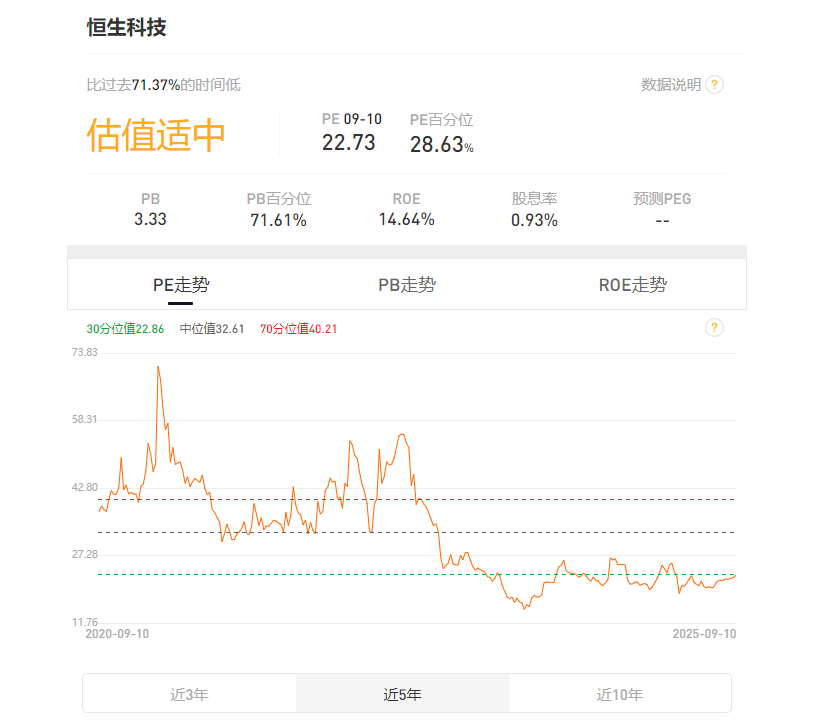Click the 预测PEG label
The height and width of the screenshot is (724, 814).
pos(662,199)
